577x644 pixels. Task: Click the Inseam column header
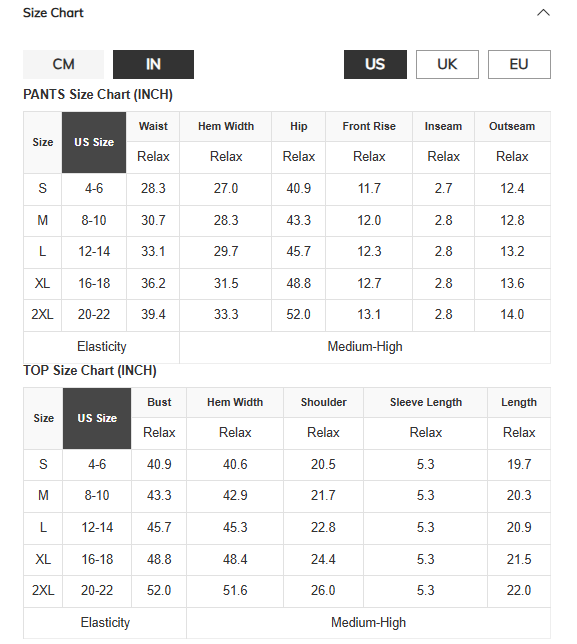click(443, 126)
